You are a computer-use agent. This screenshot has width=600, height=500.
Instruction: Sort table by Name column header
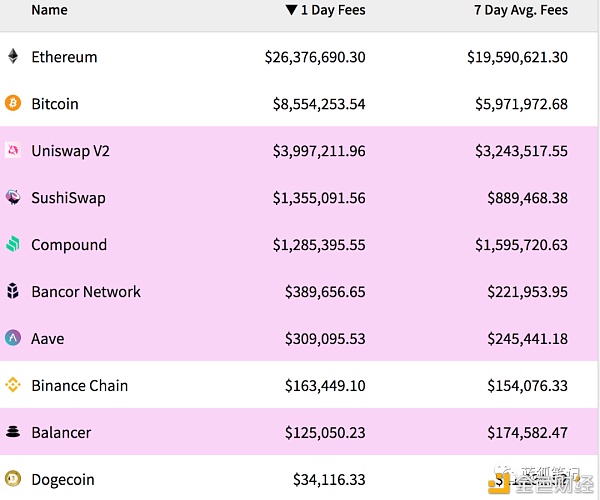(49, 10)
